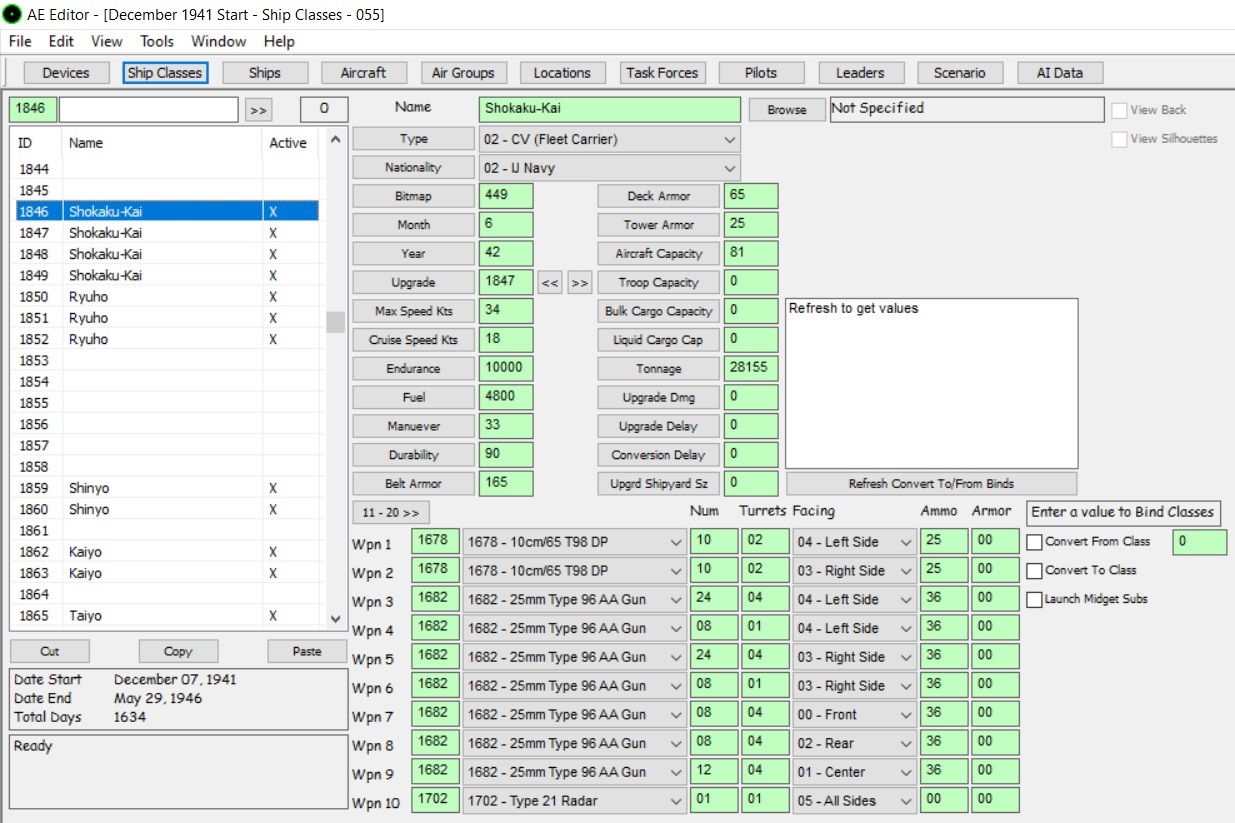Click the Aircraft Capacity value field
This screenshot has width=1235, height=823.
click(x=751, y=254)
